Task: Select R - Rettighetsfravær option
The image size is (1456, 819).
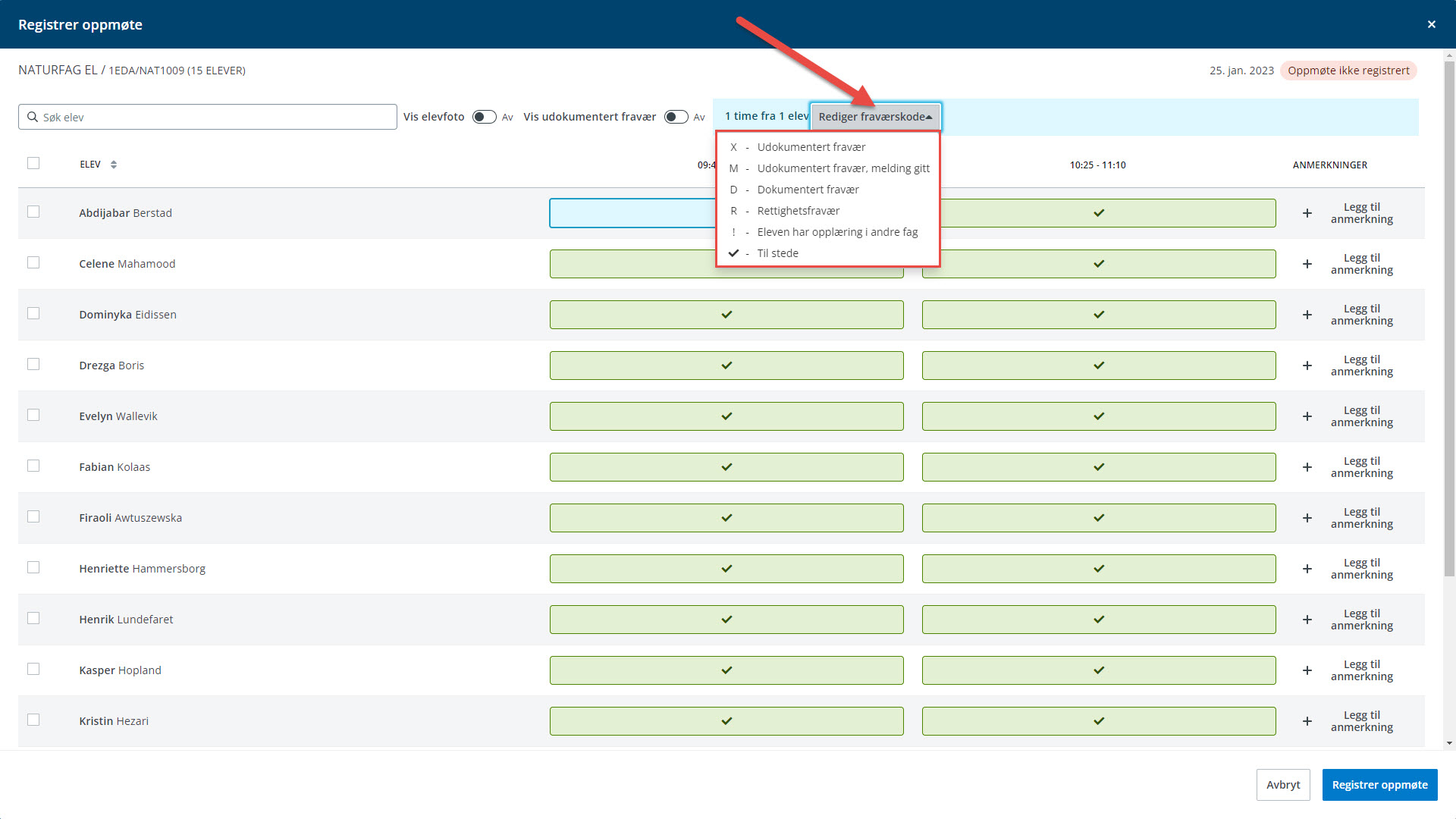Action: tap(828, 211)
